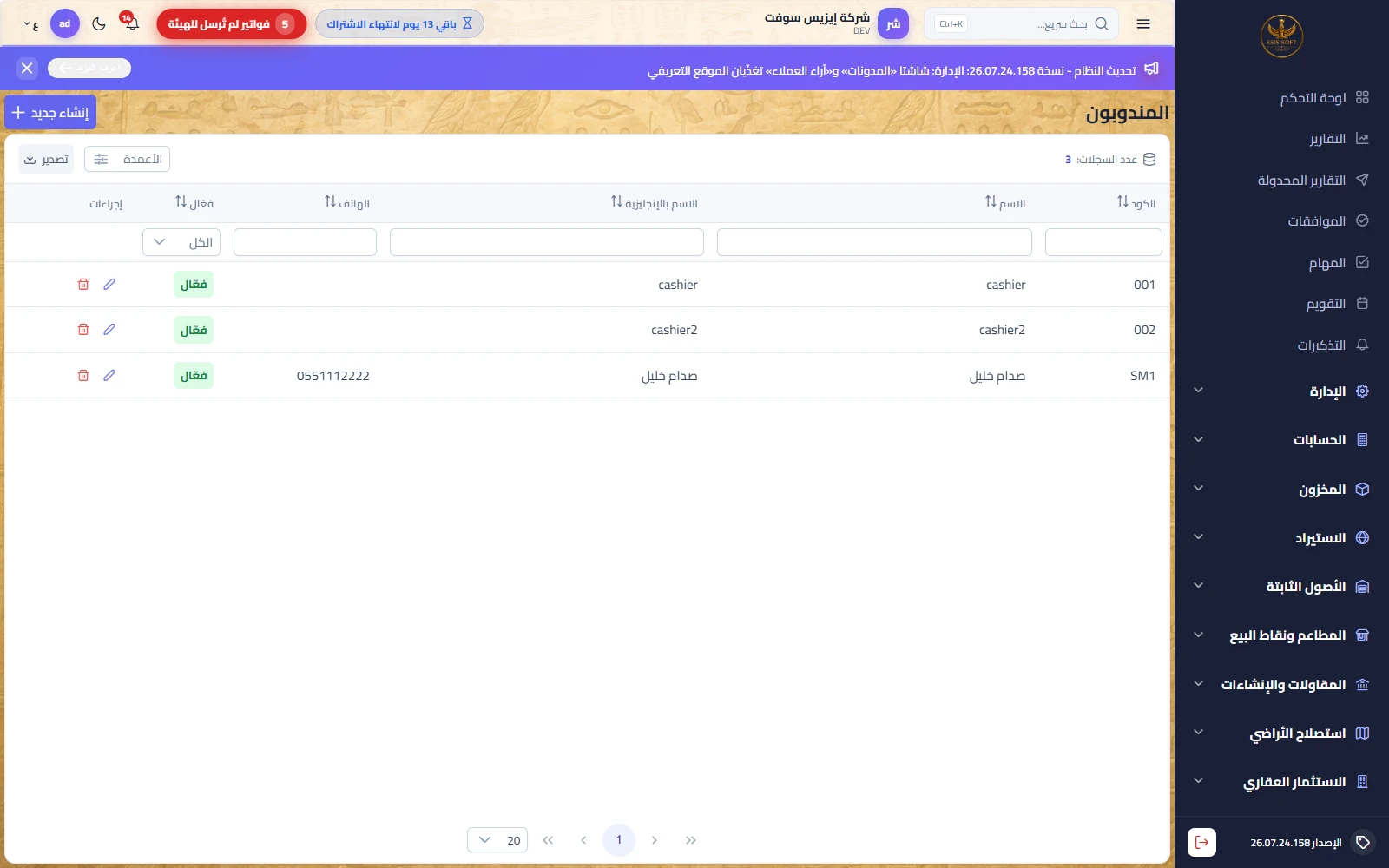1389x868 pixels.
Task: Click the hamburger menu icon
Action: (x=1143, y=24)
